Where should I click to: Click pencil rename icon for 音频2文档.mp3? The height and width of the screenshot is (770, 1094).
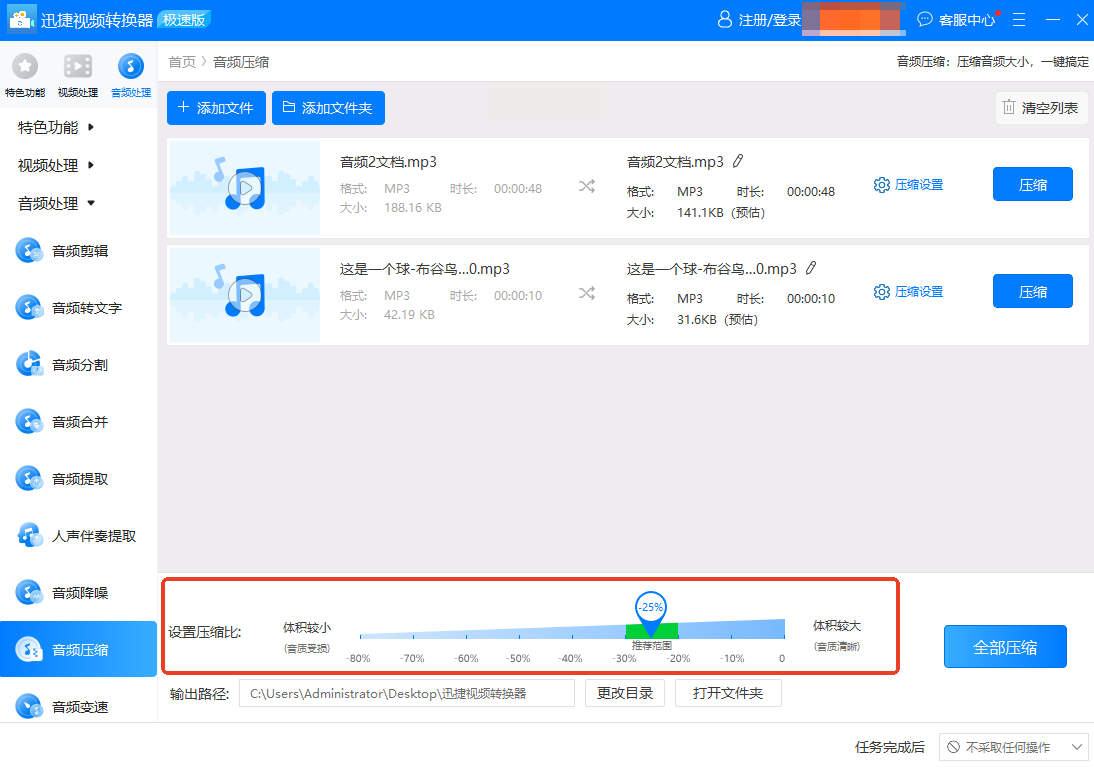tap(737, 161)
